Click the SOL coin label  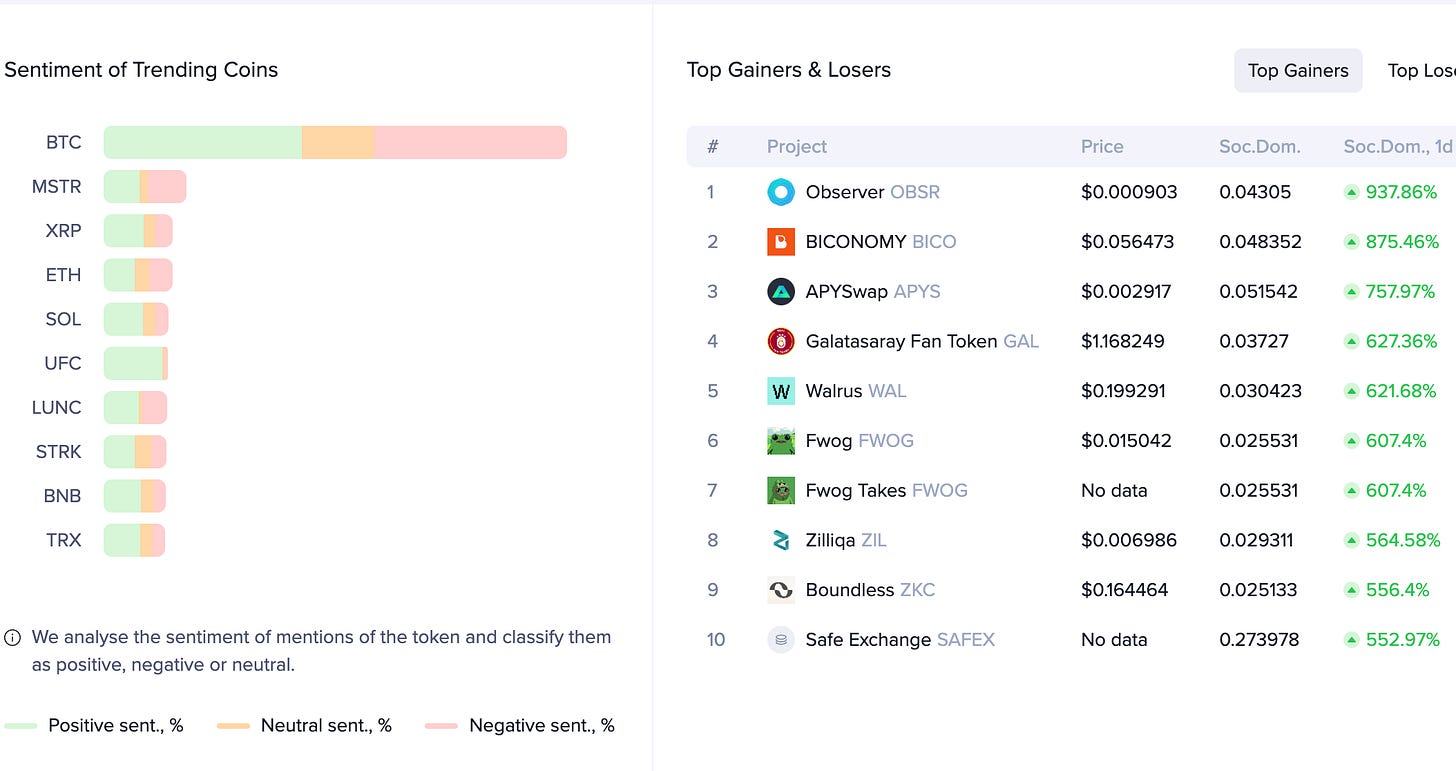tap(63, 319)
